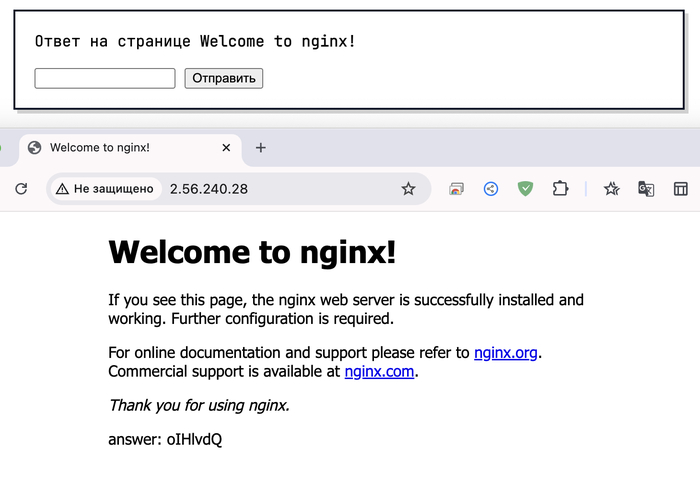Click the 'Не защищено' site security chip
The image size is (700, 484).
click(105, 188)
